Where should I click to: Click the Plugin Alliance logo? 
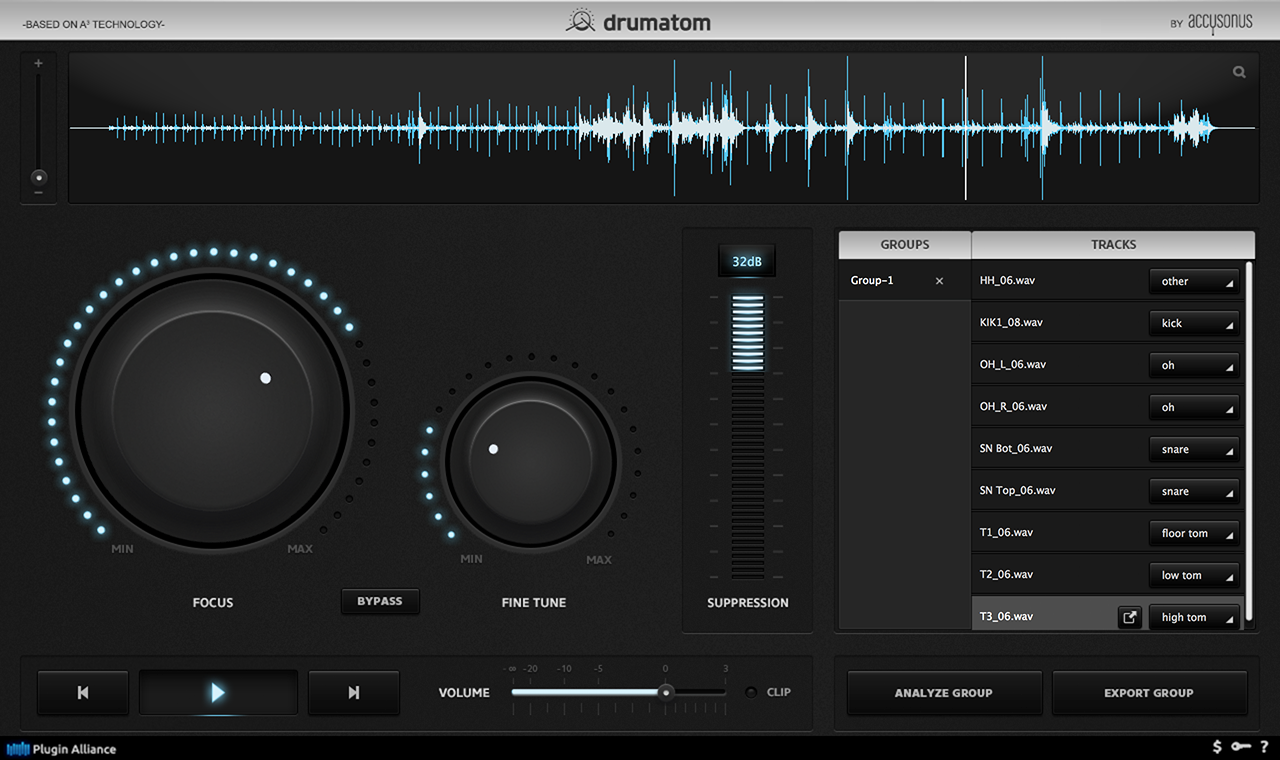pyautogui.click(x=62, y=749)
